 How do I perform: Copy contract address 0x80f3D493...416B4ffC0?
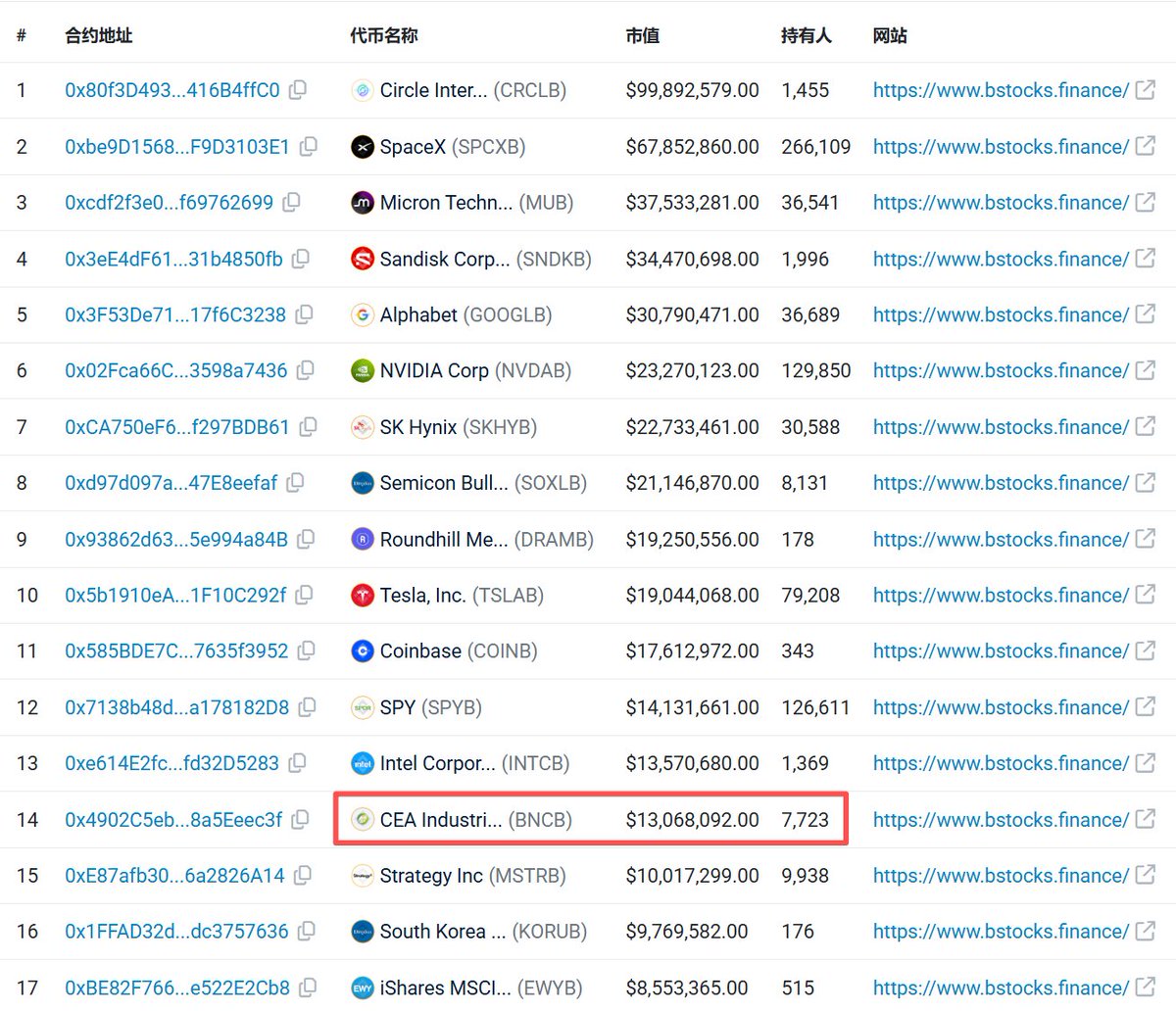coord(298,90)
